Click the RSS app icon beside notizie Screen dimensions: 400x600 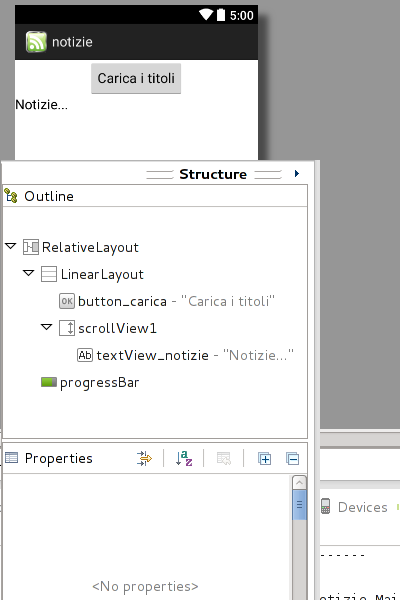tap(36, 42)
